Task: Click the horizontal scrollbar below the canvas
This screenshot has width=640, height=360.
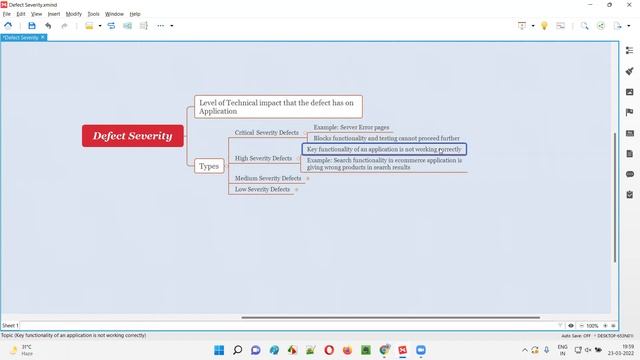Action: click(x=391, y=317)
